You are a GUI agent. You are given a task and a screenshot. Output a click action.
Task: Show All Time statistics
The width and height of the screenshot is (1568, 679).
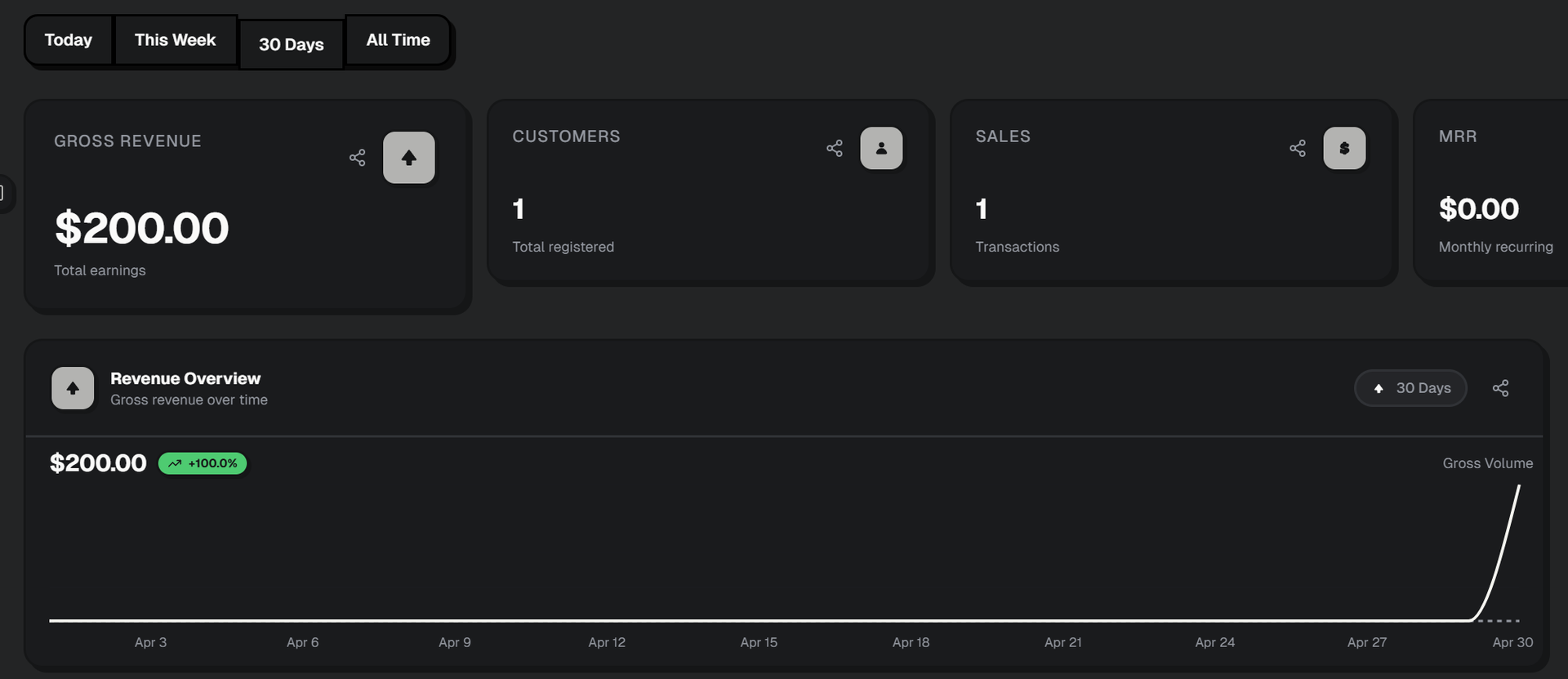click(x=398, y=40)
